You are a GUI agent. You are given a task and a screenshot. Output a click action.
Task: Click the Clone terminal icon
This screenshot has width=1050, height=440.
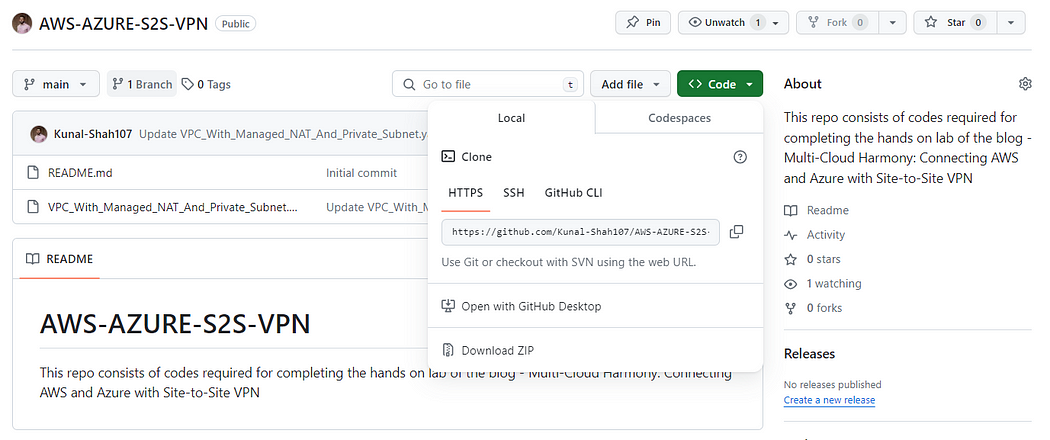click(x=448, y=157)
